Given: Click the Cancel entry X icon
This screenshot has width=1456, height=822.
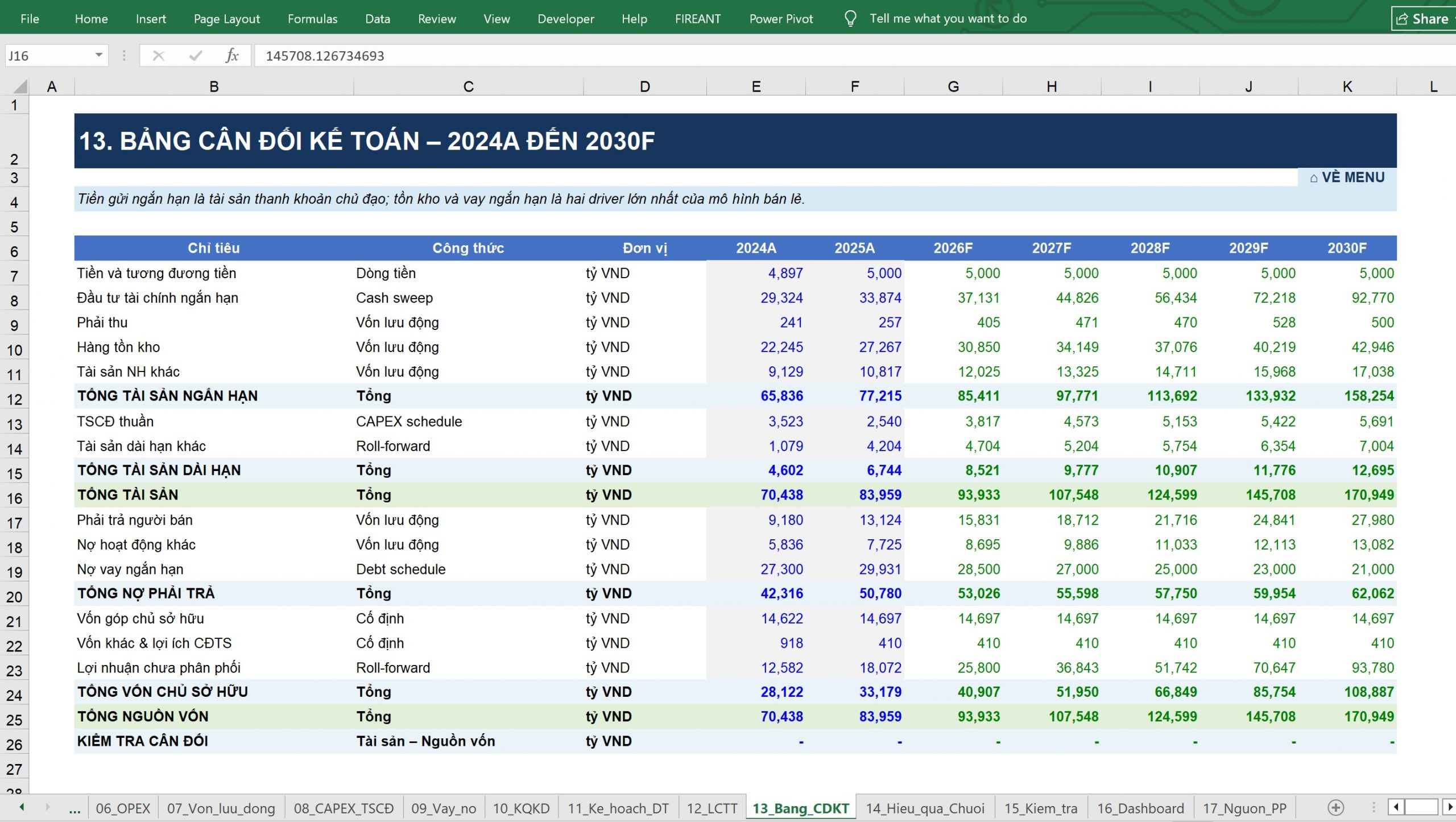Looking at the screenshot, I should [158, 56].
